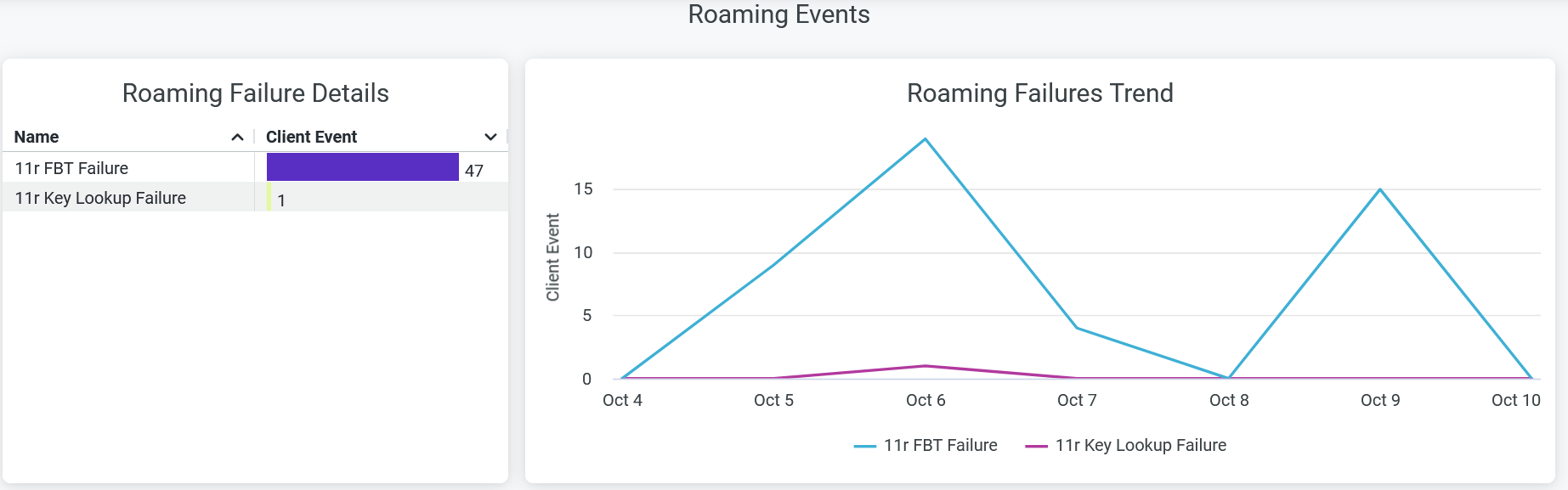Click the blue line point at Oct 7

(x=1077, y=328)
